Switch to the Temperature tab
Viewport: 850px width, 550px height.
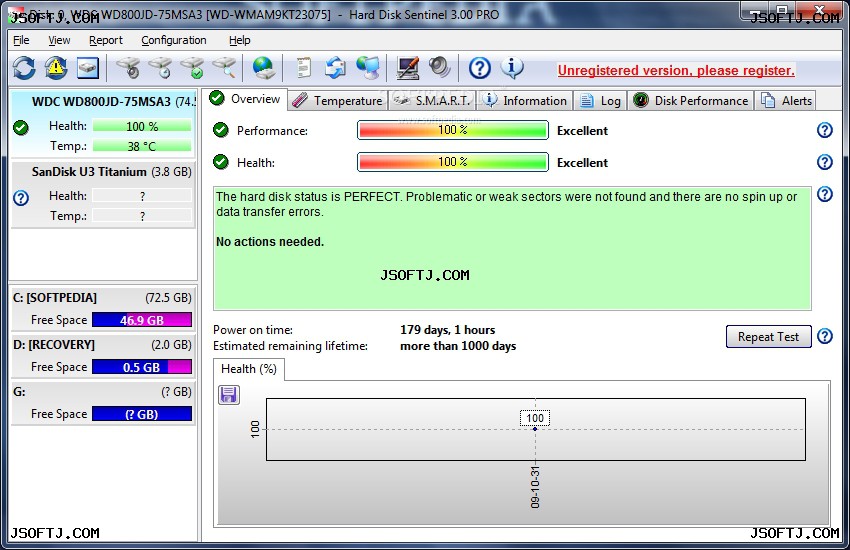coord(338,101)
